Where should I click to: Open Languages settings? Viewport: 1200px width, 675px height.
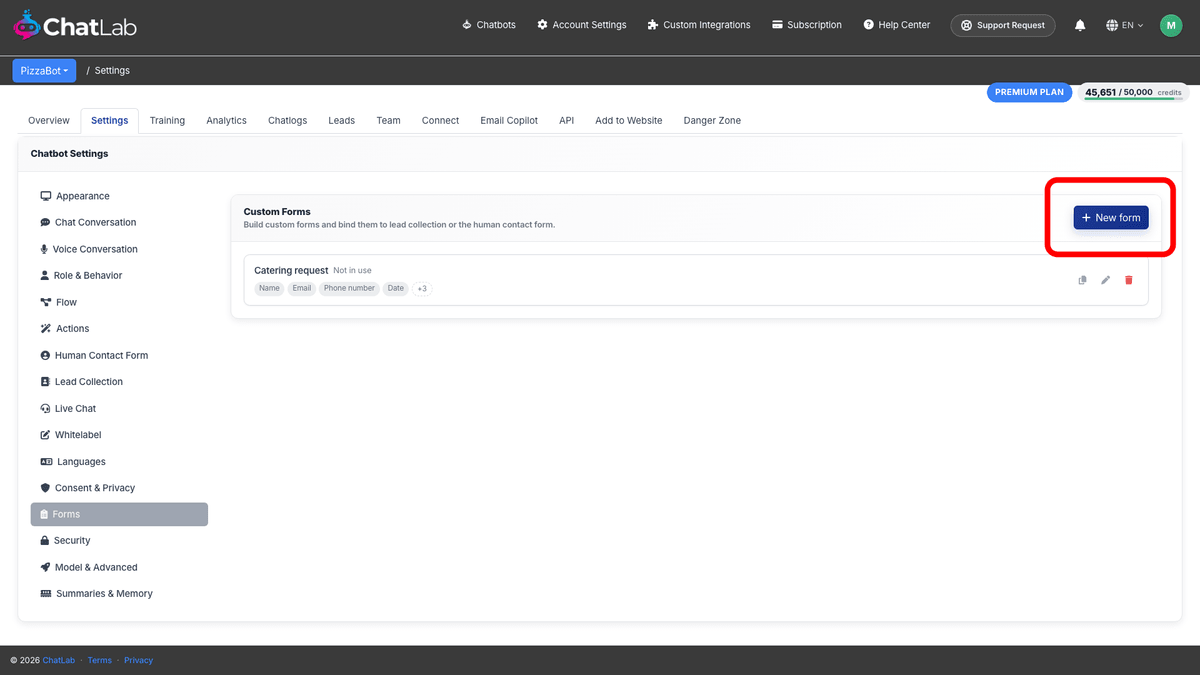[x=119, y=461]
